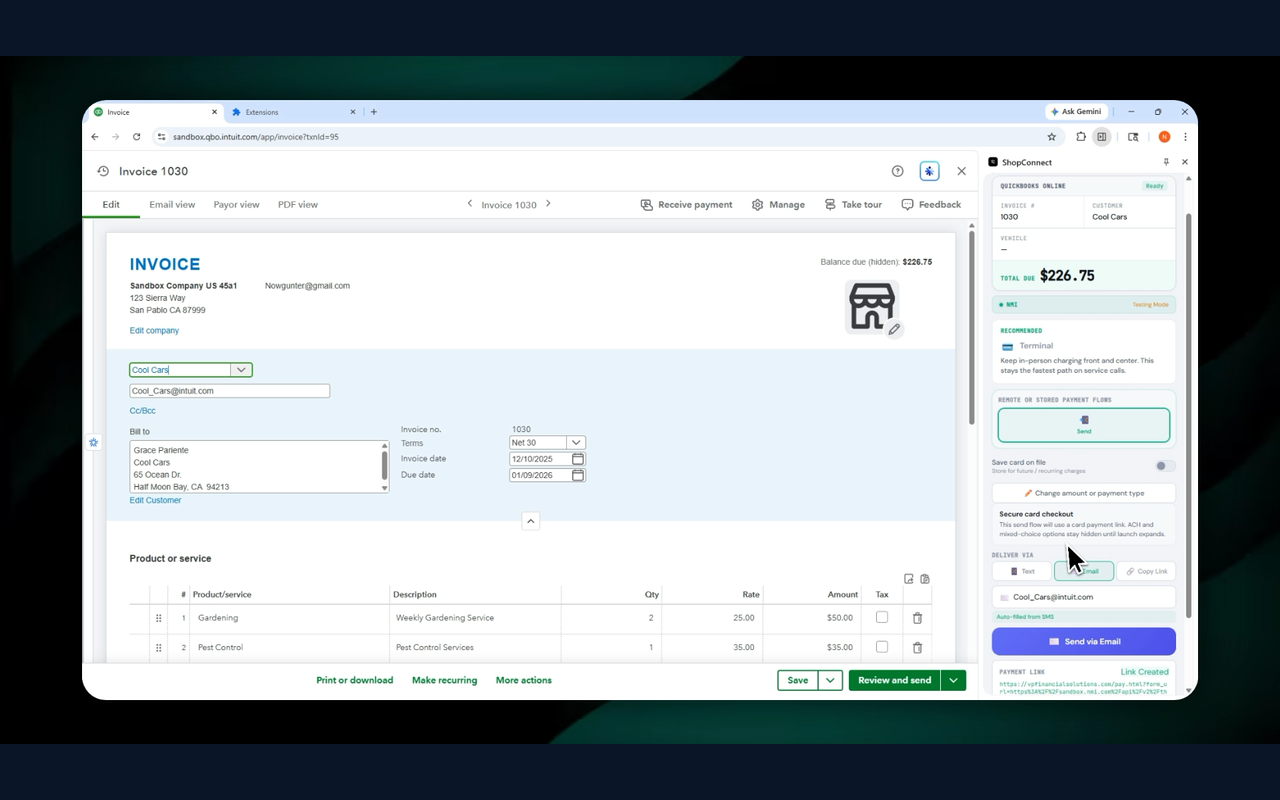Open the Save options dropdown arrow
Viewport: 1280px width, 800px height.
coord(830,680)
